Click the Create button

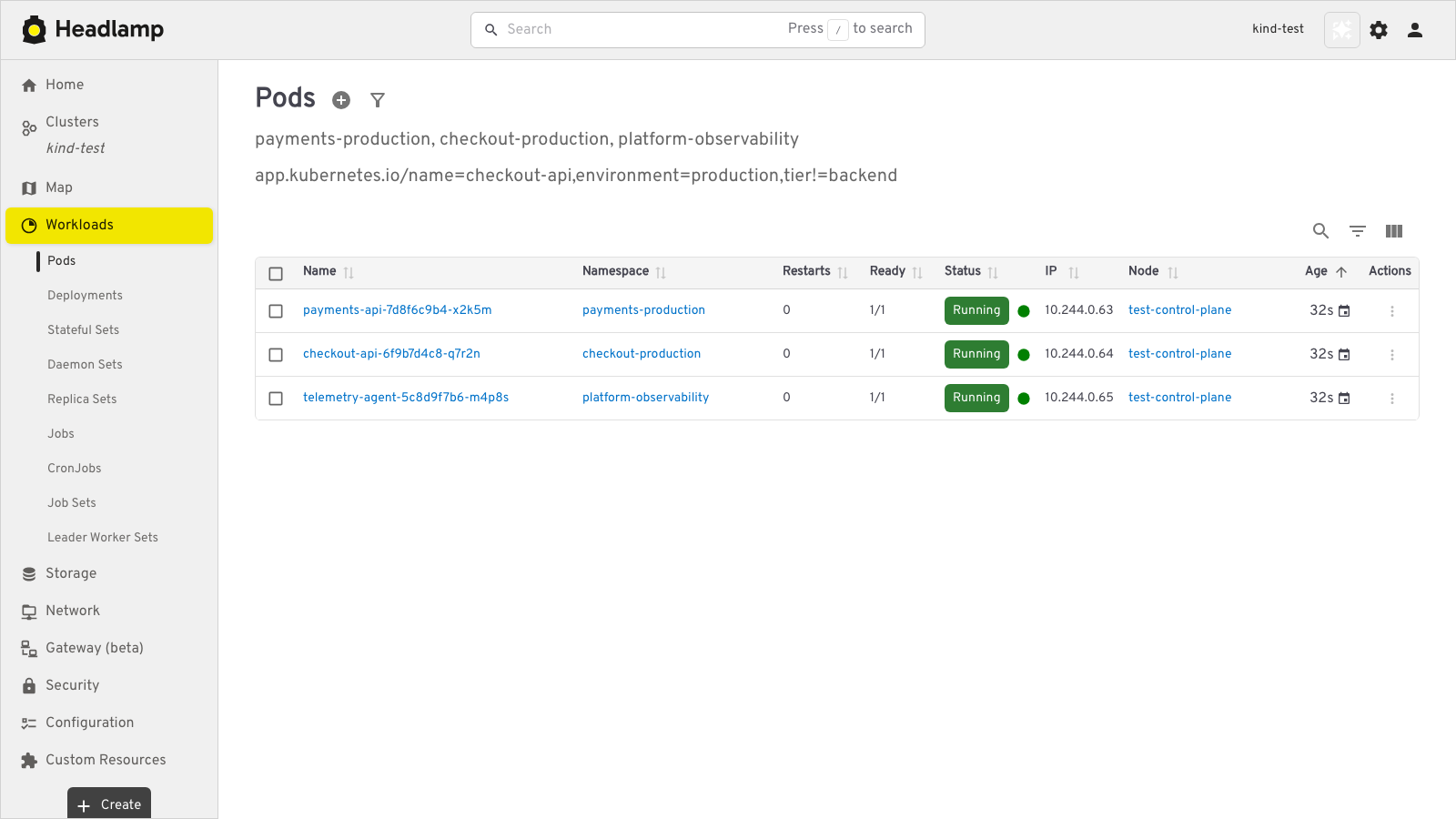coord(109,804)
